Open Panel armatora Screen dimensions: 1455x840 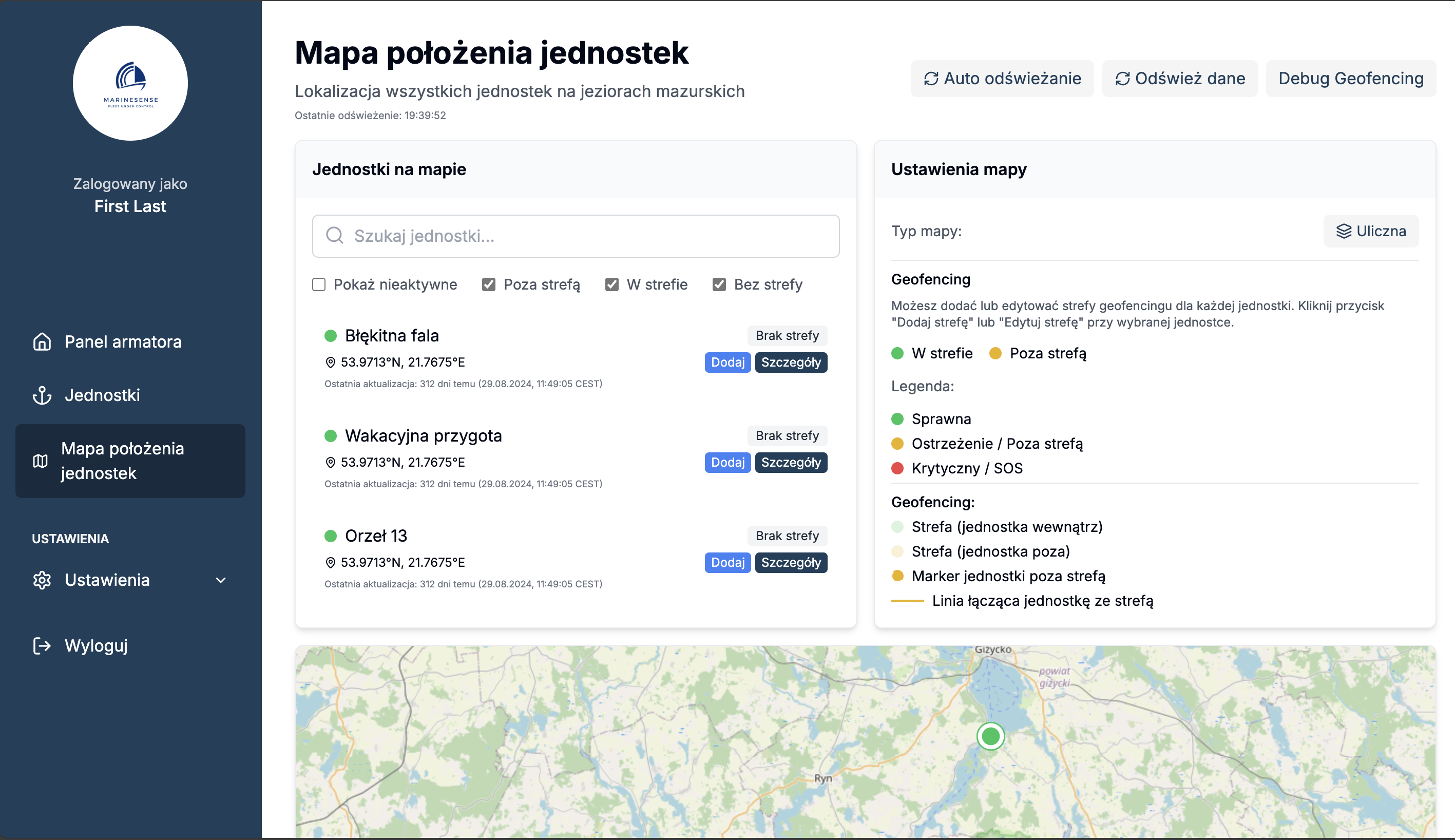[130, 341]
